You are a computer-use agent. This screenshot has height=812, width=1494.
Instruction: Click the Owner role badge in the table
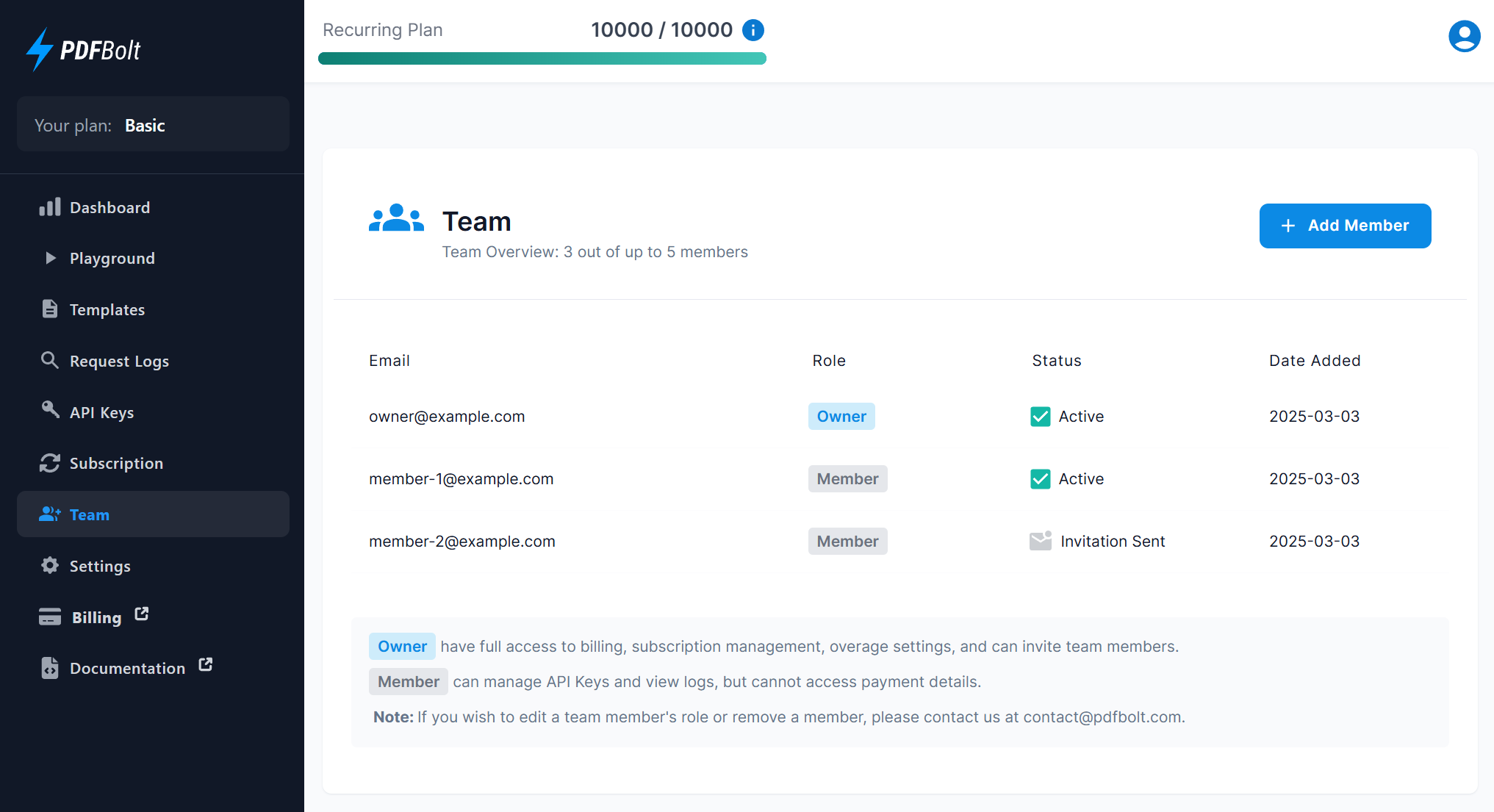tap(841, 417)
